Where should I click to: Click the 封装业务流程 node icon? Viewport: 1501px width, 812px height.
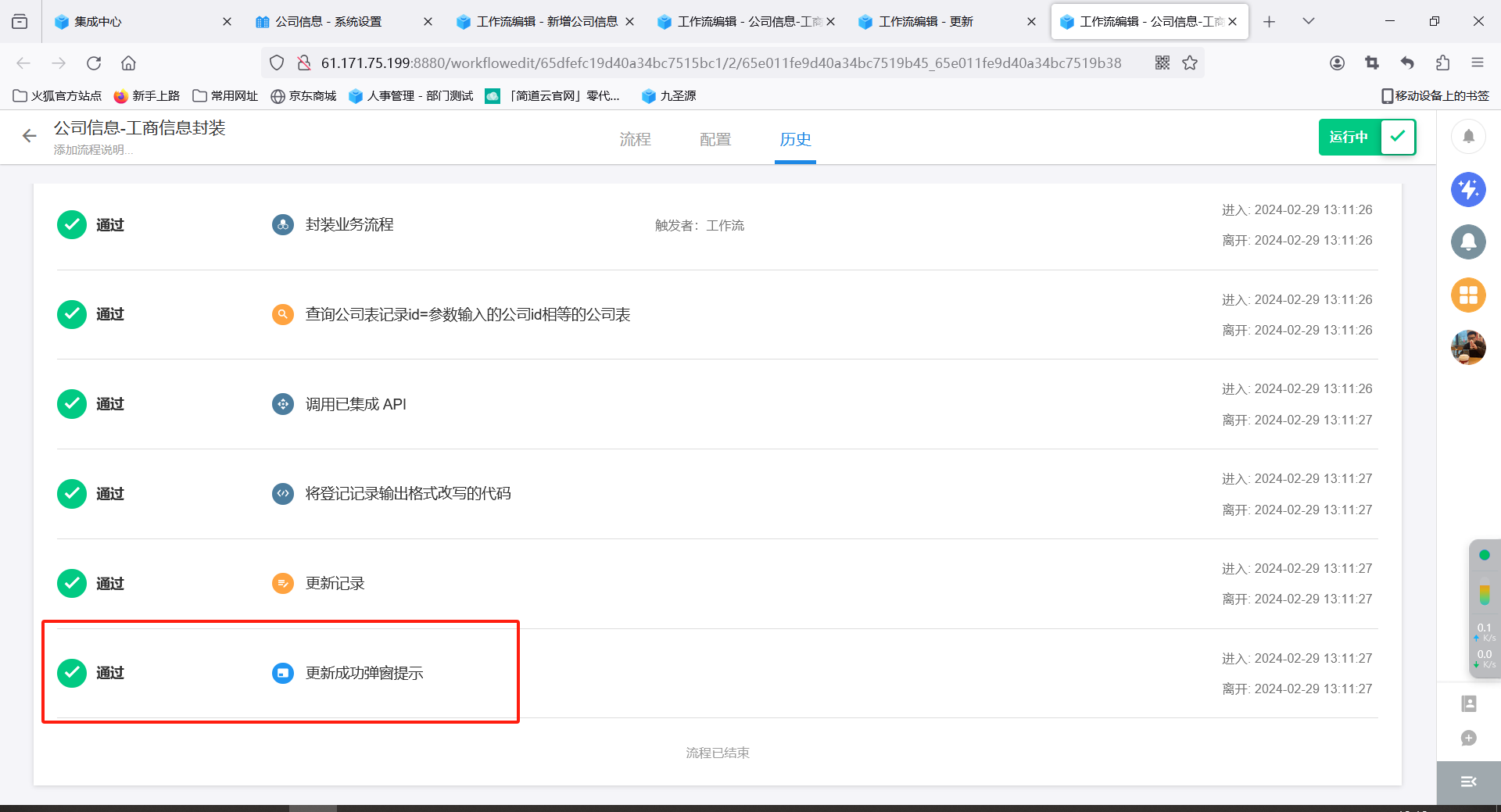[282, 225]
